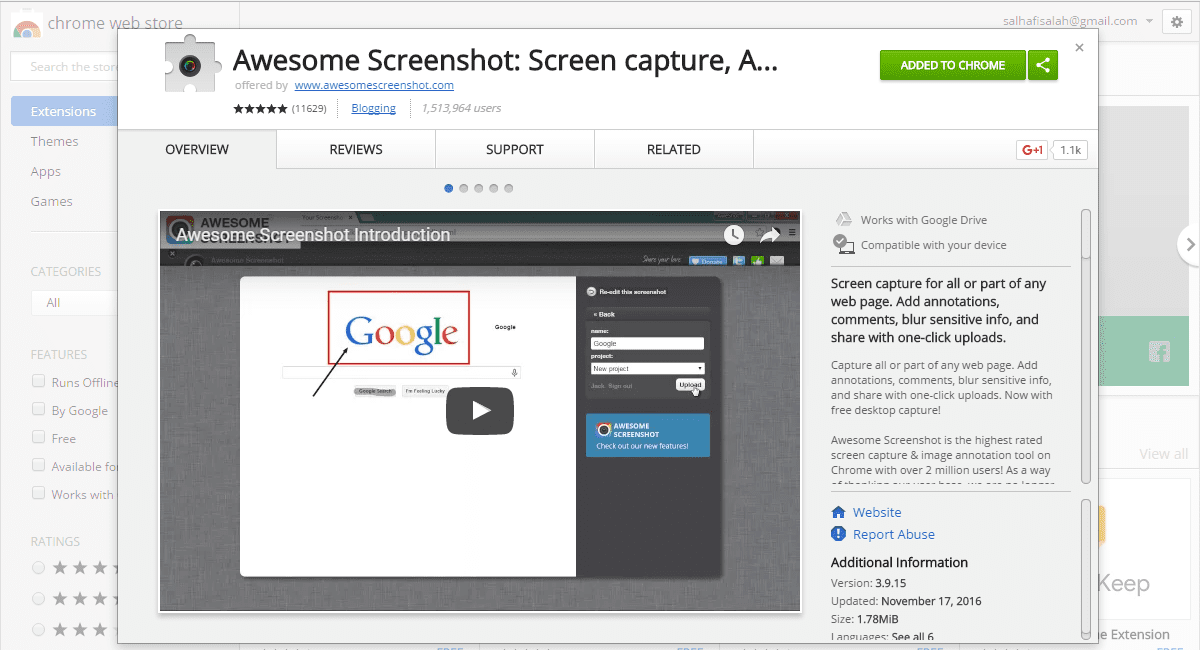Select Extensions in the sidebar
1200x650 pixels.
(64, 111)
